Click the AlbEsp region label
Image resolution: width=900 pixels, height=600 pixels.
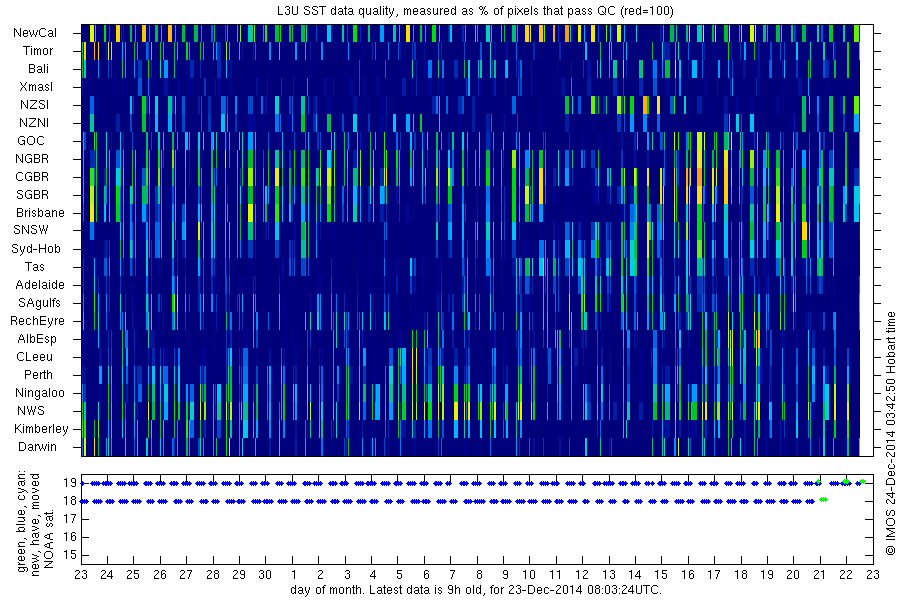pos(37,339)
